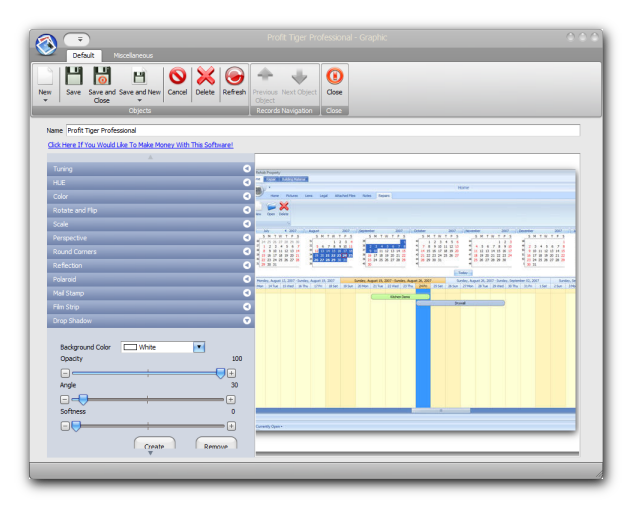Click the Angle slider handle
This screenshot has height=513, width=637.
click(83, 399)
